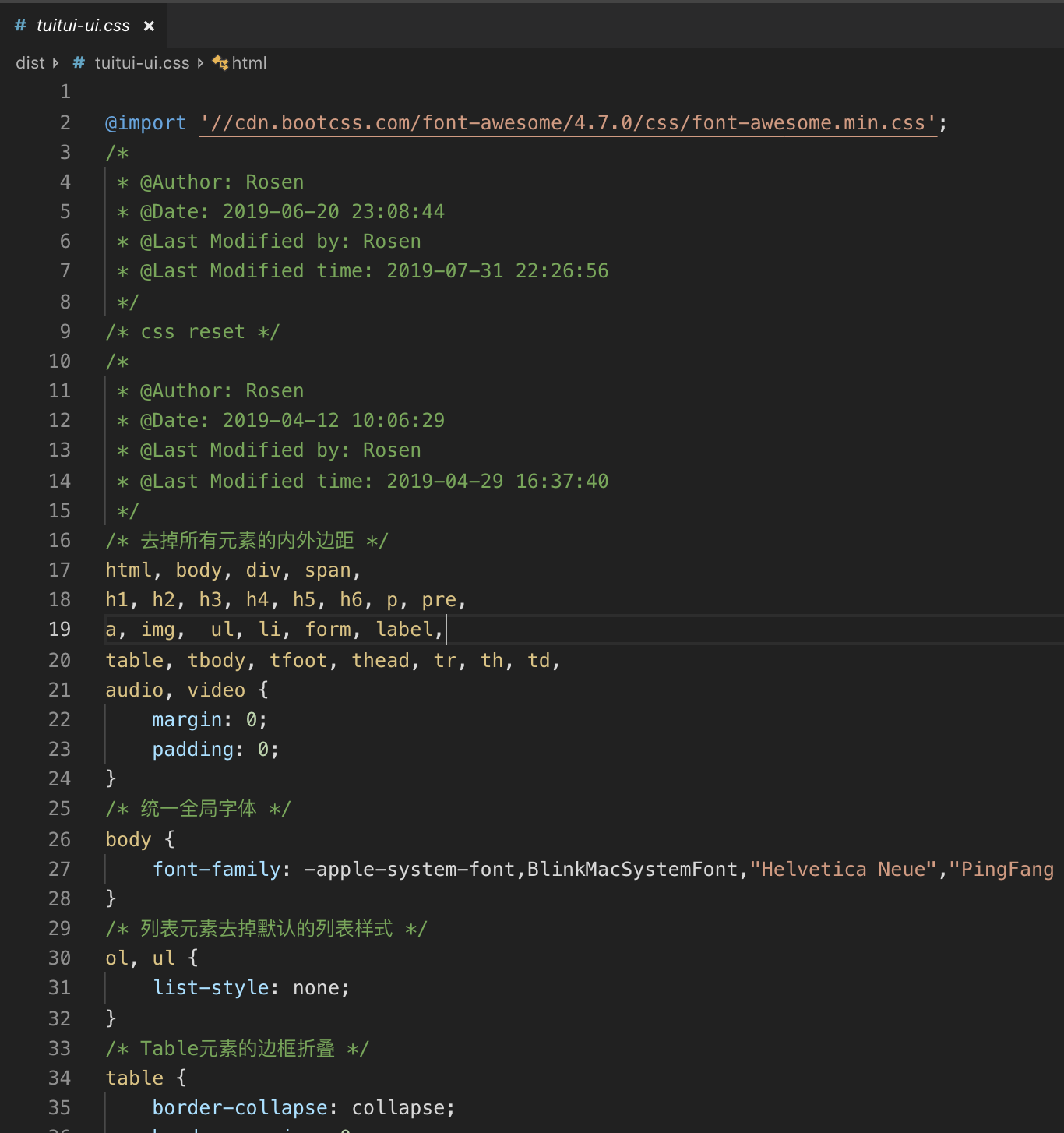Viewport: 1064px width, 1133px height.
Task: Click line number 3 in the gutter
Action: click(65, 153)
